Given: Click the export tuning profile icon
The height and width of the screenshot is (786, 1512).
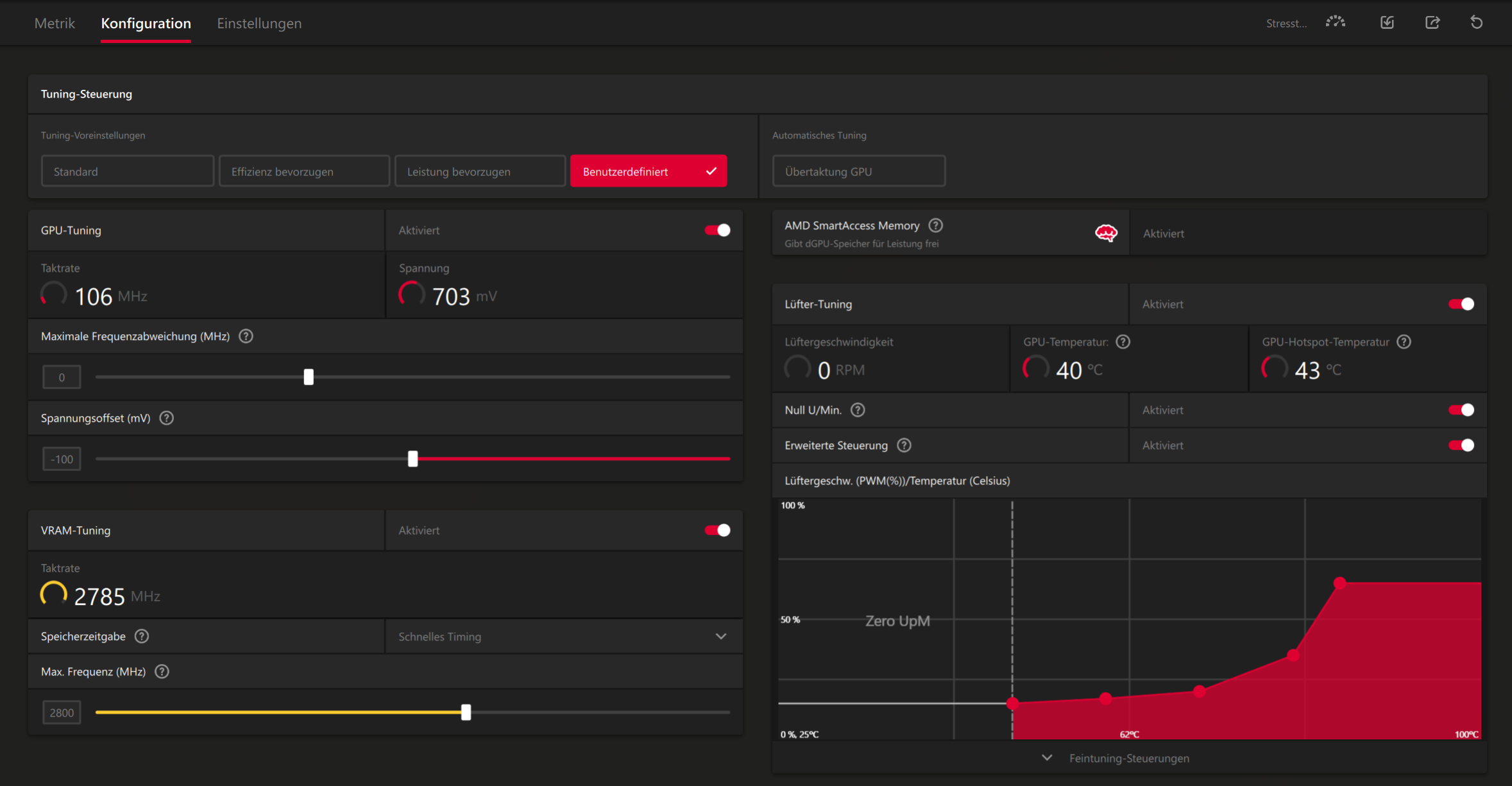Looking at the screenshot, I should 1432,22.
